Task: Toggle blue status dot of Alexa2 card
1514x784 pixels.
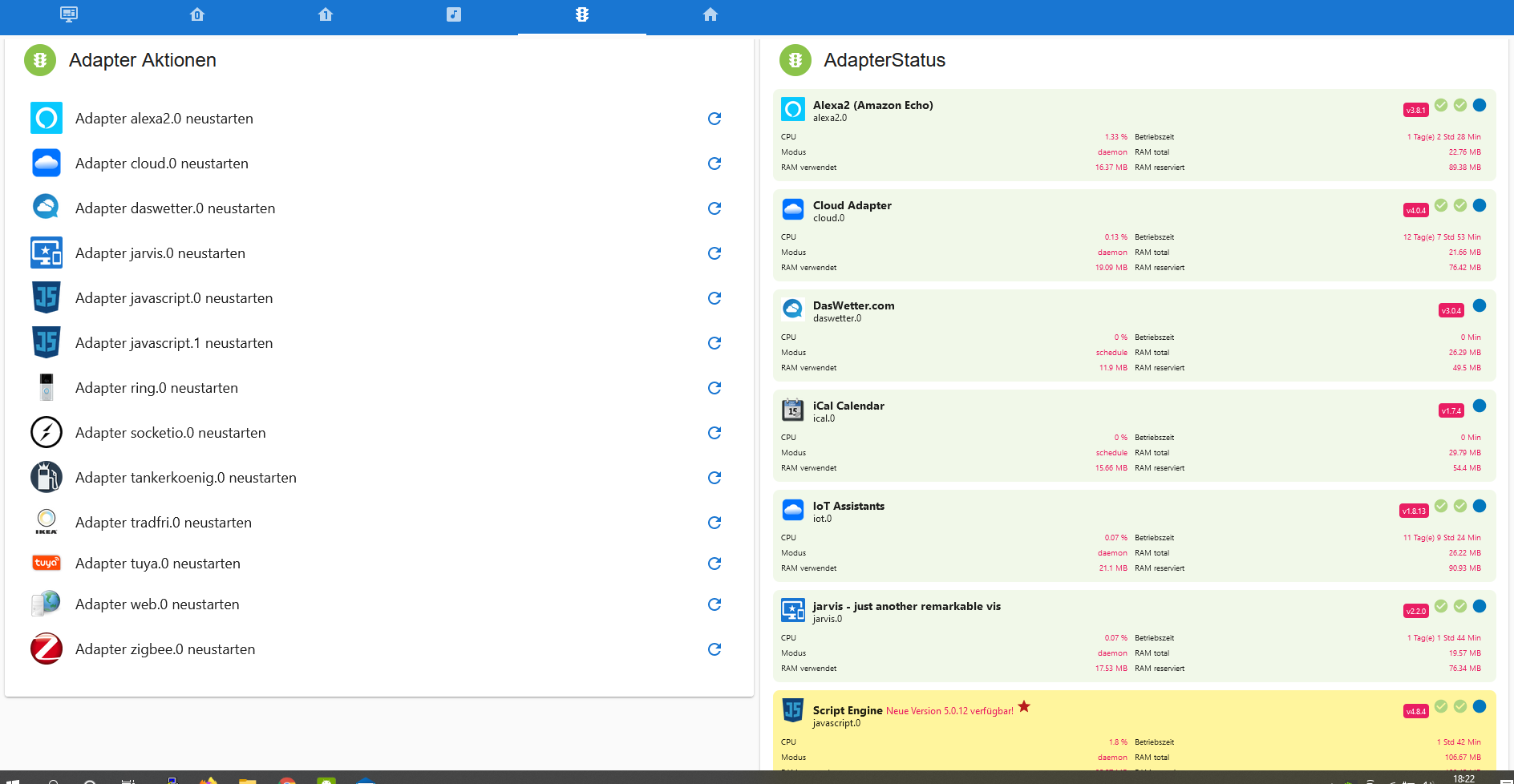Action: pos(1480,105)
